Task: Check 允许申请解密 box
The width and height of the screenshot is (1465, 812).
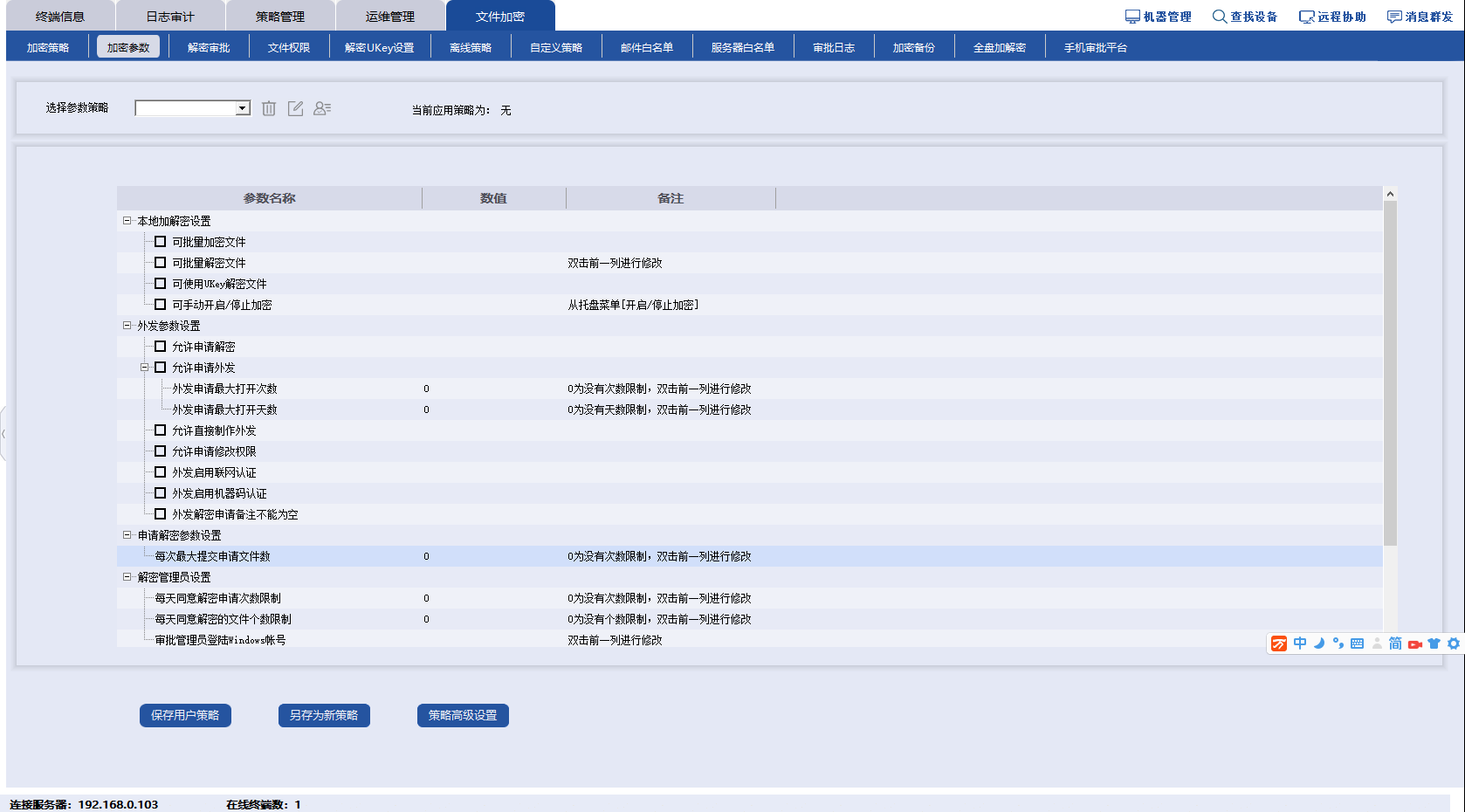Action: [160, 347]
